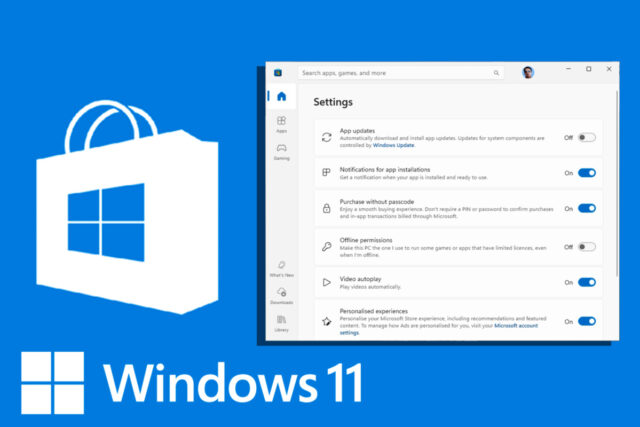Switch off Video autoplay toggle
Image resolution: width=640 pixels, height=427 pixels.
click(x=587, y=282)
